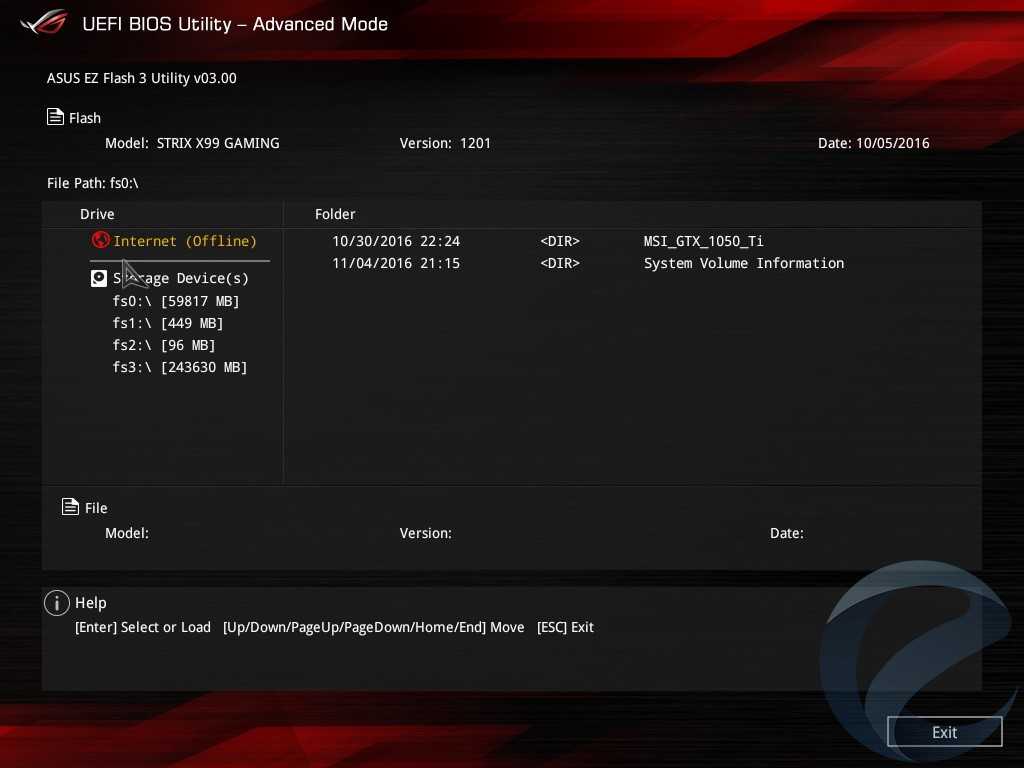1024x768 pixels.
Task: Click the Drive column header
Action: [97, 214]
